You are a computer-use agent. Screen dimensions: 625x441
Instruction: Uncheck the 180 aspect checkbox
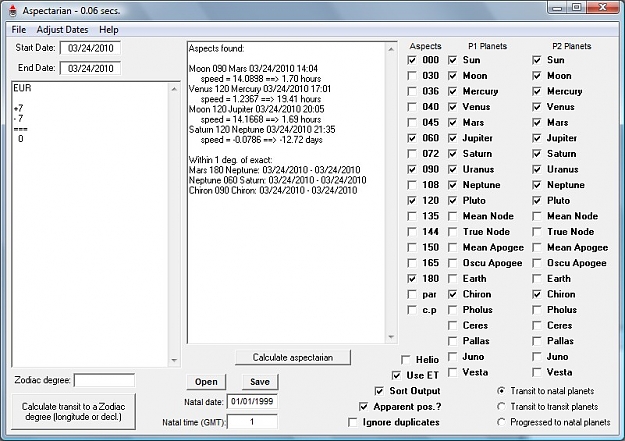coord(412,279)
